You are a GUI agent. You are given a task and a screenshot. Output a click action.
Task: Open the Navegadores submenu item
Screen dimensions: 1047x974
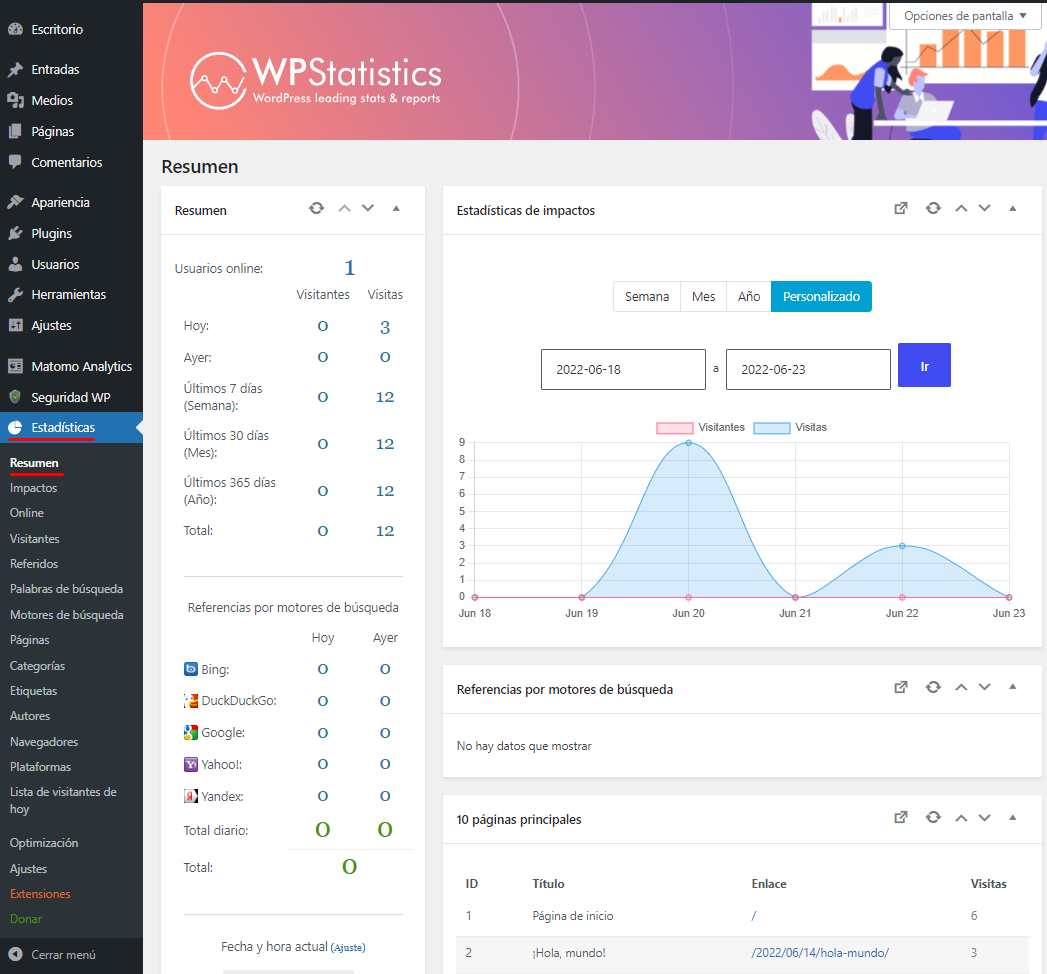(x=44, y=742)
